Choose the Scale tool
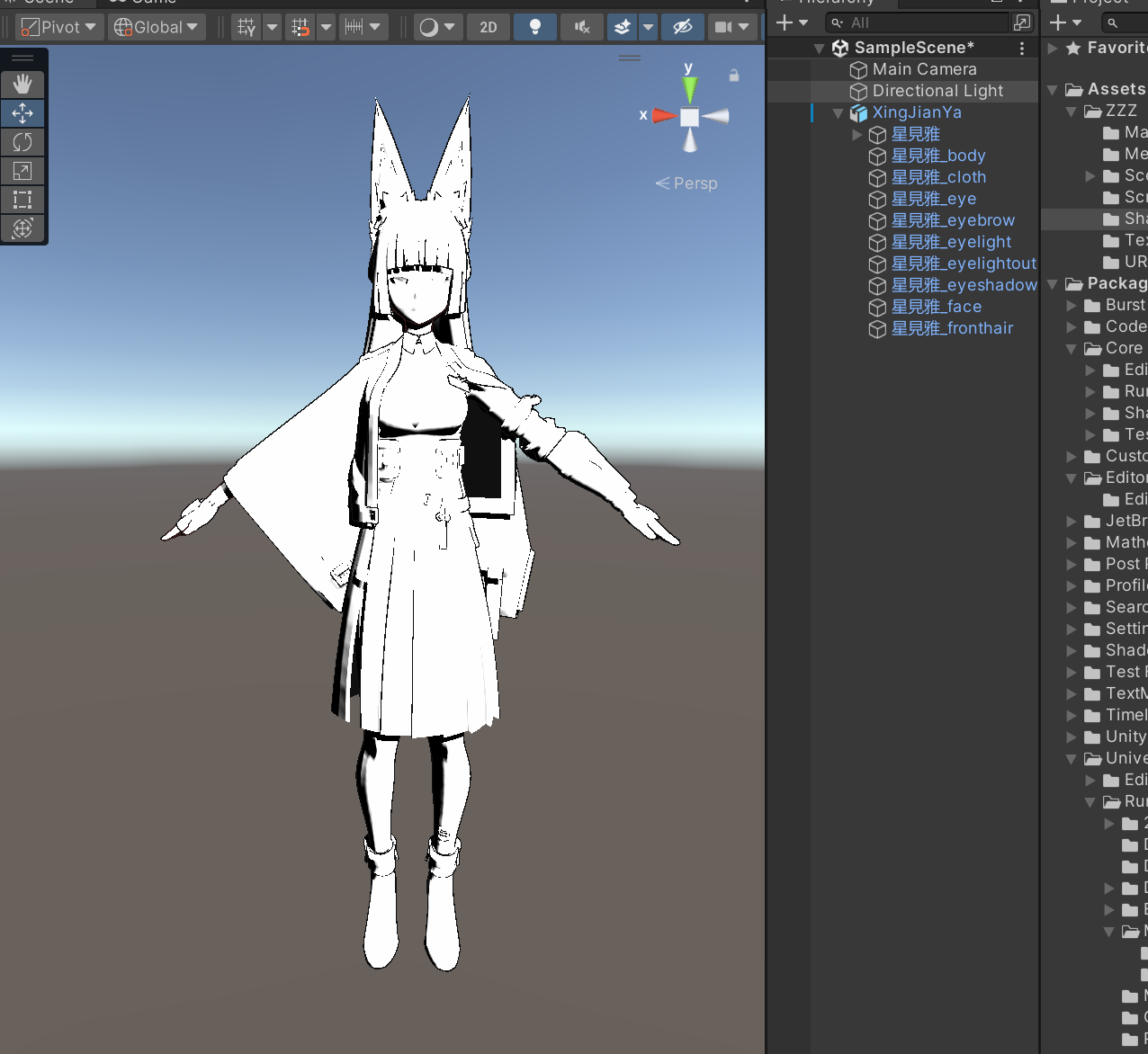This screenshot has height=1054, width=1148. (x=22, y=171)
